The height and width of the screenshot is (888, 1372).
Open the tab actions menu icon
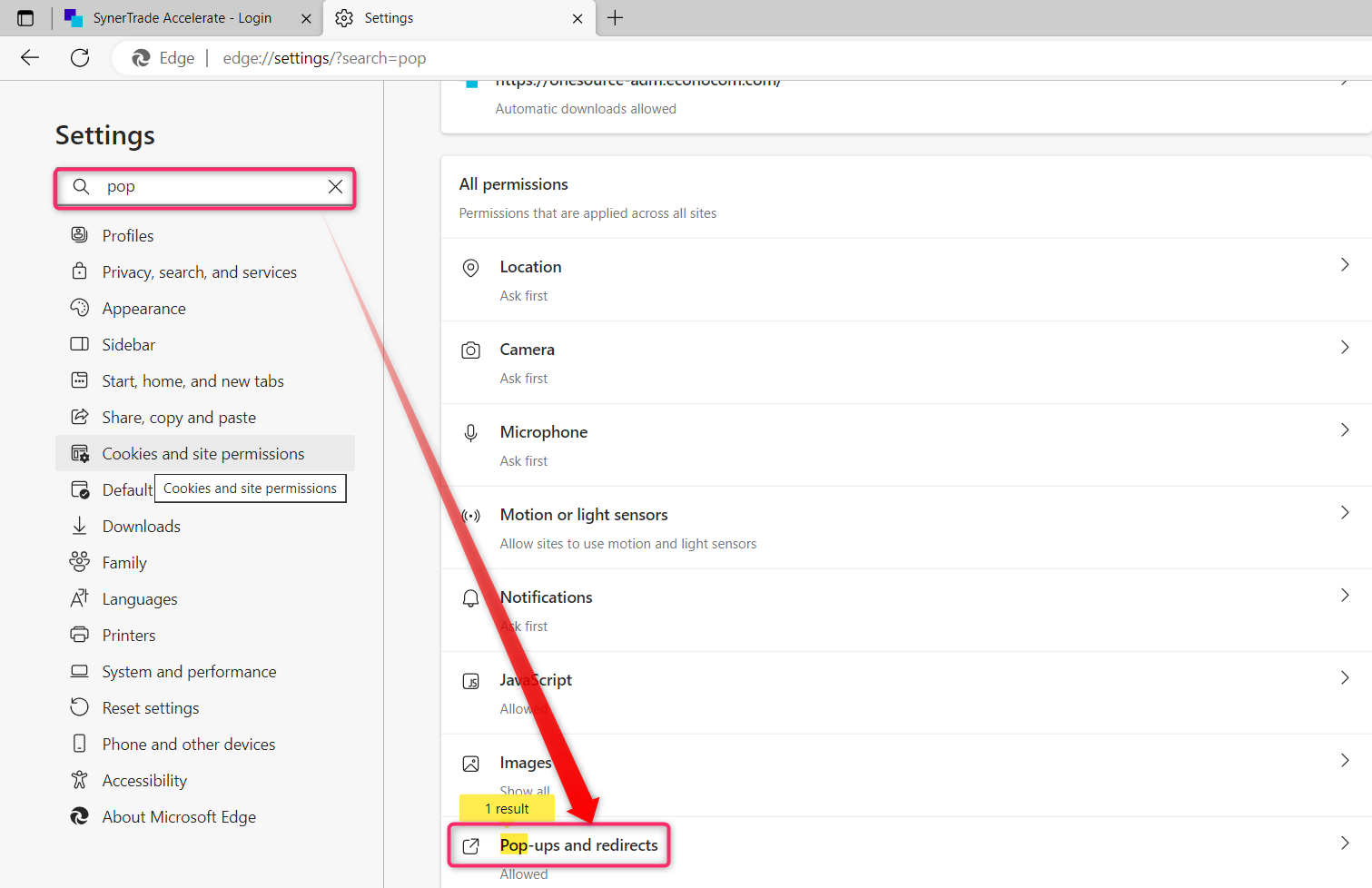(x=25, y=18)
